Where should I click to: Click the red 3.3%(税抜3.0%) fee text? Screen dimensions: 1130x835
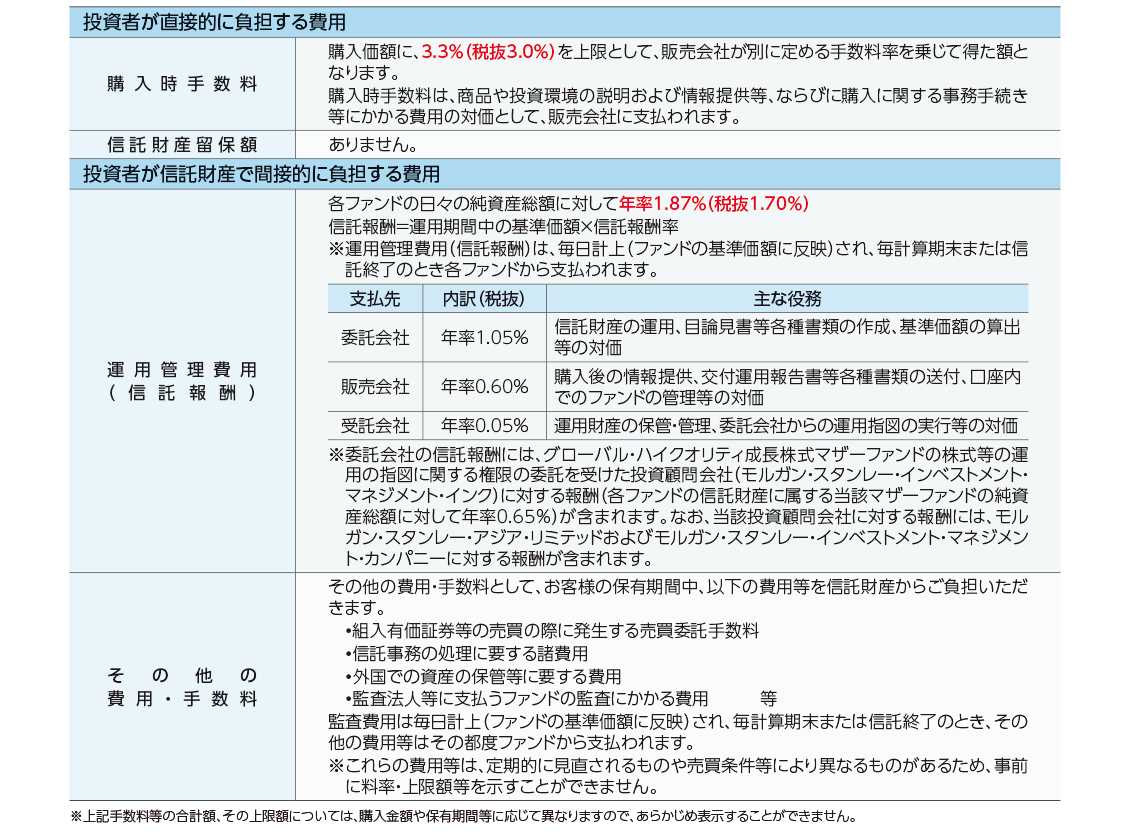click(487, 52)
